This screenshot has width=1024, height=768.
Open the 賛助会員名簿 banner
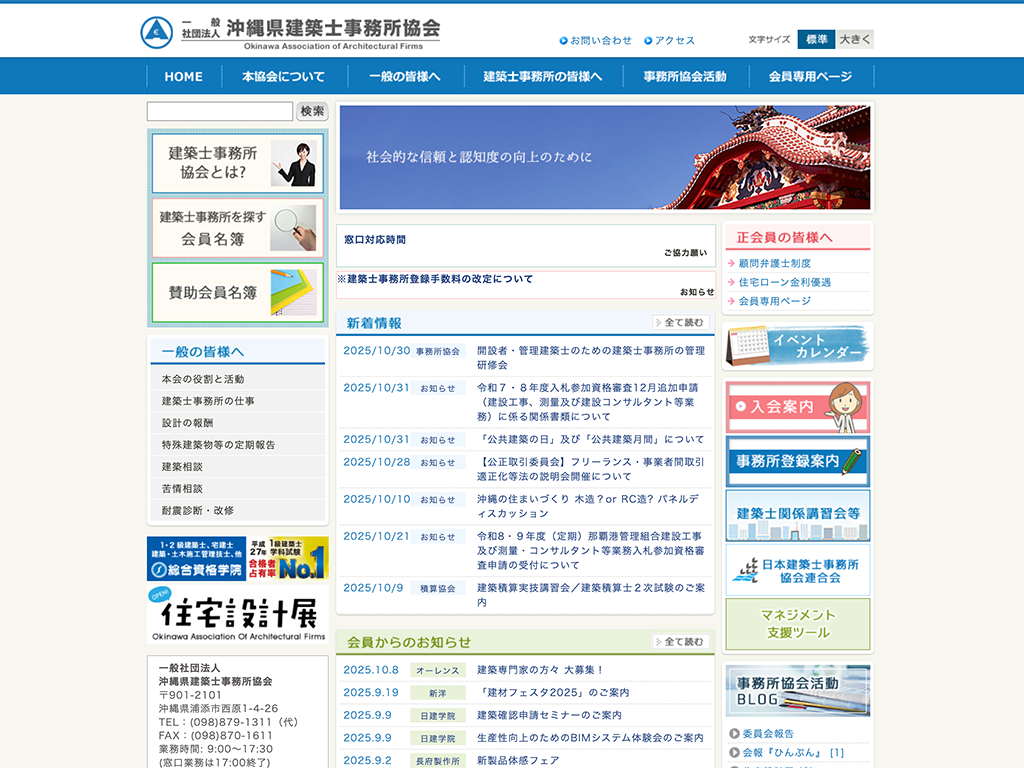[238, 292]
